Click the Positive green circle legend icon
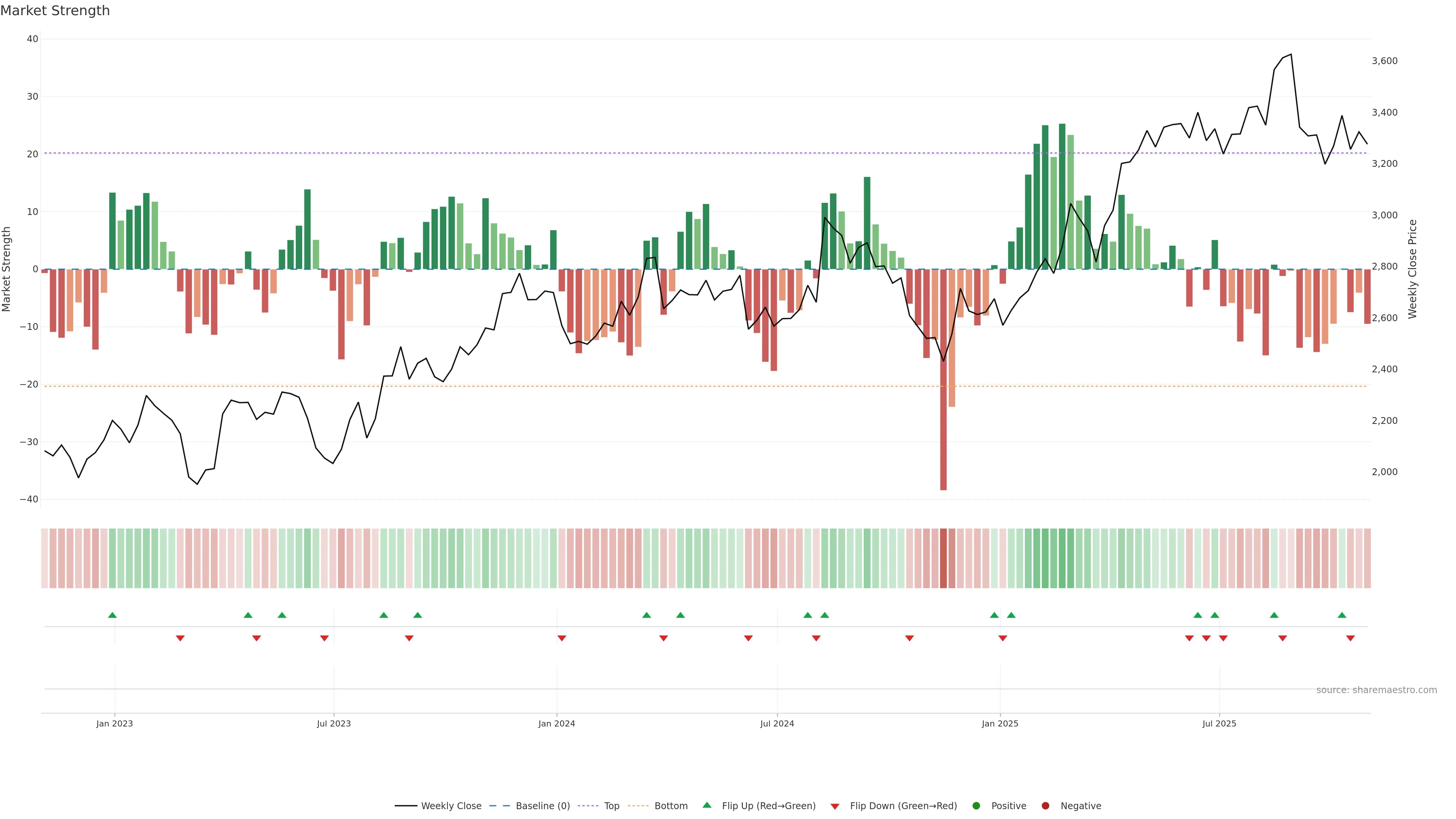 click(976, 806)
